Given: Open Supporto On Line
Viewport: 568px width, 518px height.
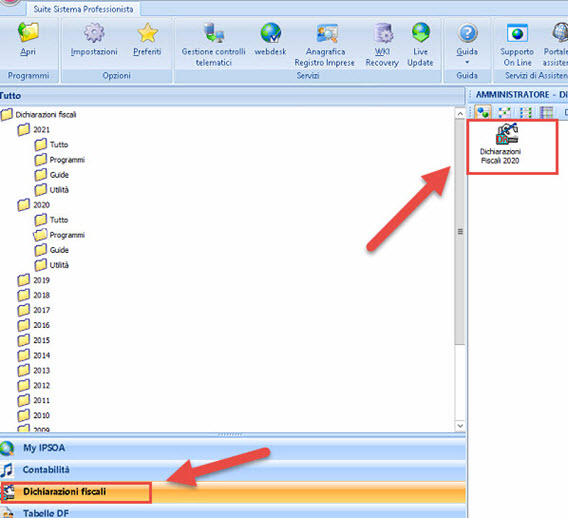Looking at the screenshot, I should click(517, 44).
